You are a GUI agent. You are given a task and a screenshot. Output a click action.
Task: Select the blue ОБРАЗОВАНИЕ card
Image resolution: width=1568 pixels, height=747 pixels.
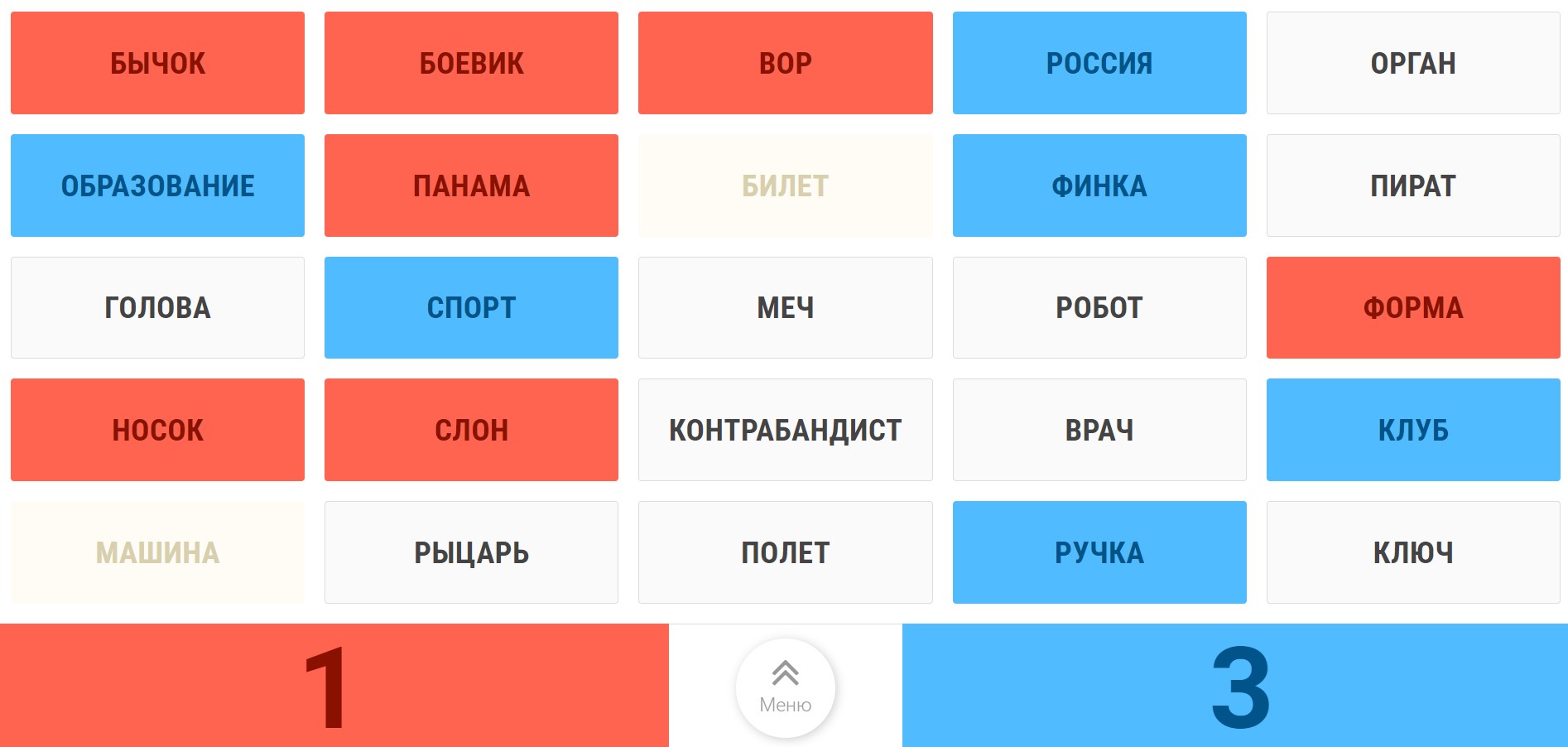pos(157,184)
